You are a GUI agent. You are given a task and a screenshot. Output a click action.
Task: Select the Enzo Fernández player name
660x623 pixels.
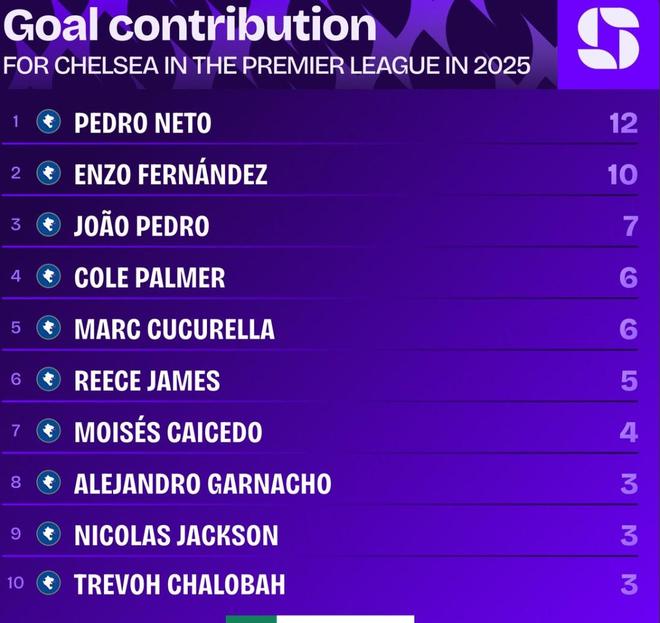tap(171, 175)
